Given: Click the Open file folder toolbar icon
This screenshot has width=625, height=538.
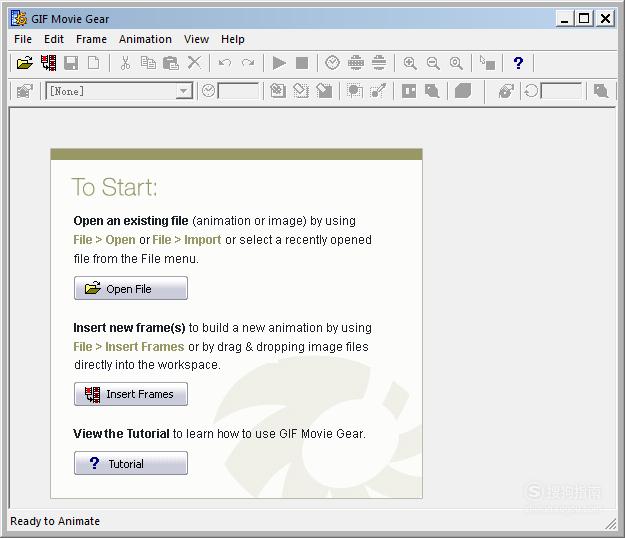Looking at the screenshot, I should 24,63.
